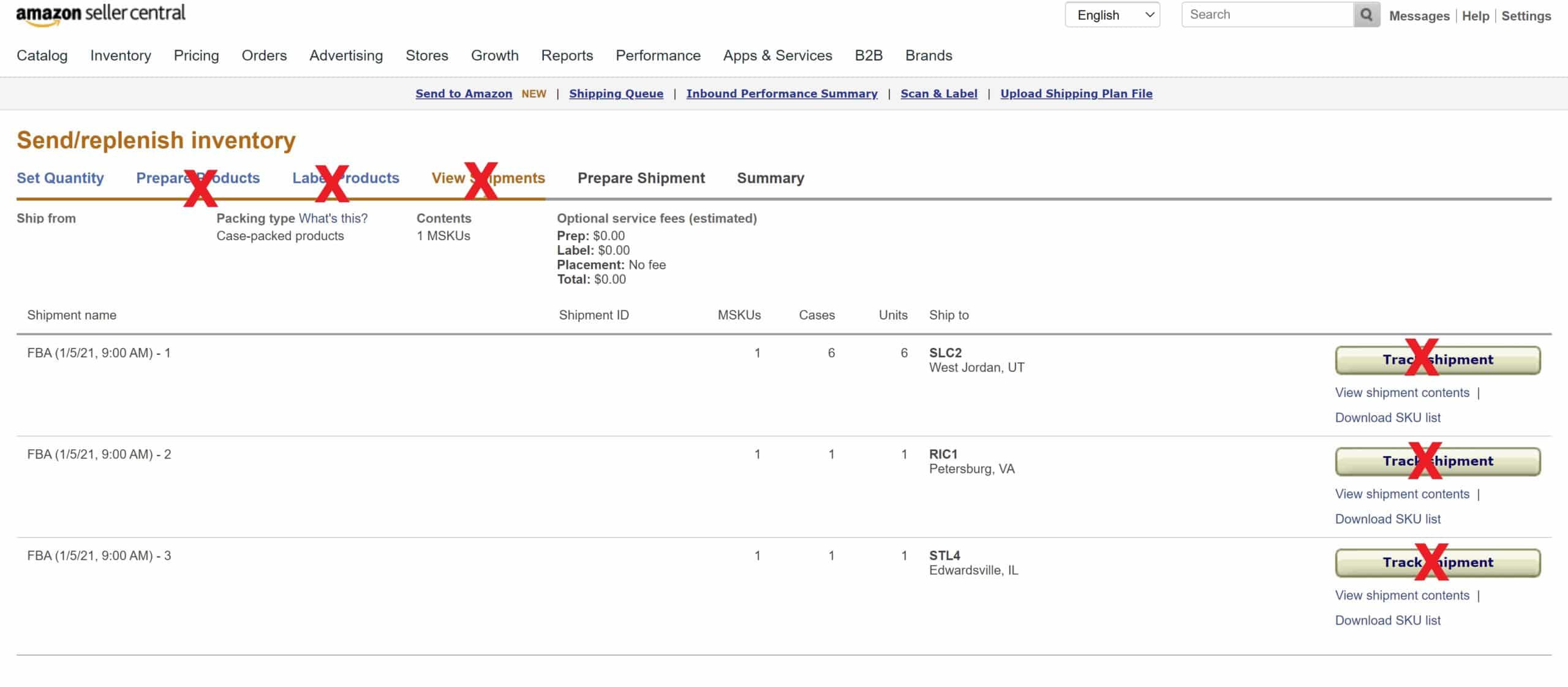Screen dimensions: 1568x687
Task: Track shipment for RIC1 Petersburg
Action: click(x=1438, y=461)
